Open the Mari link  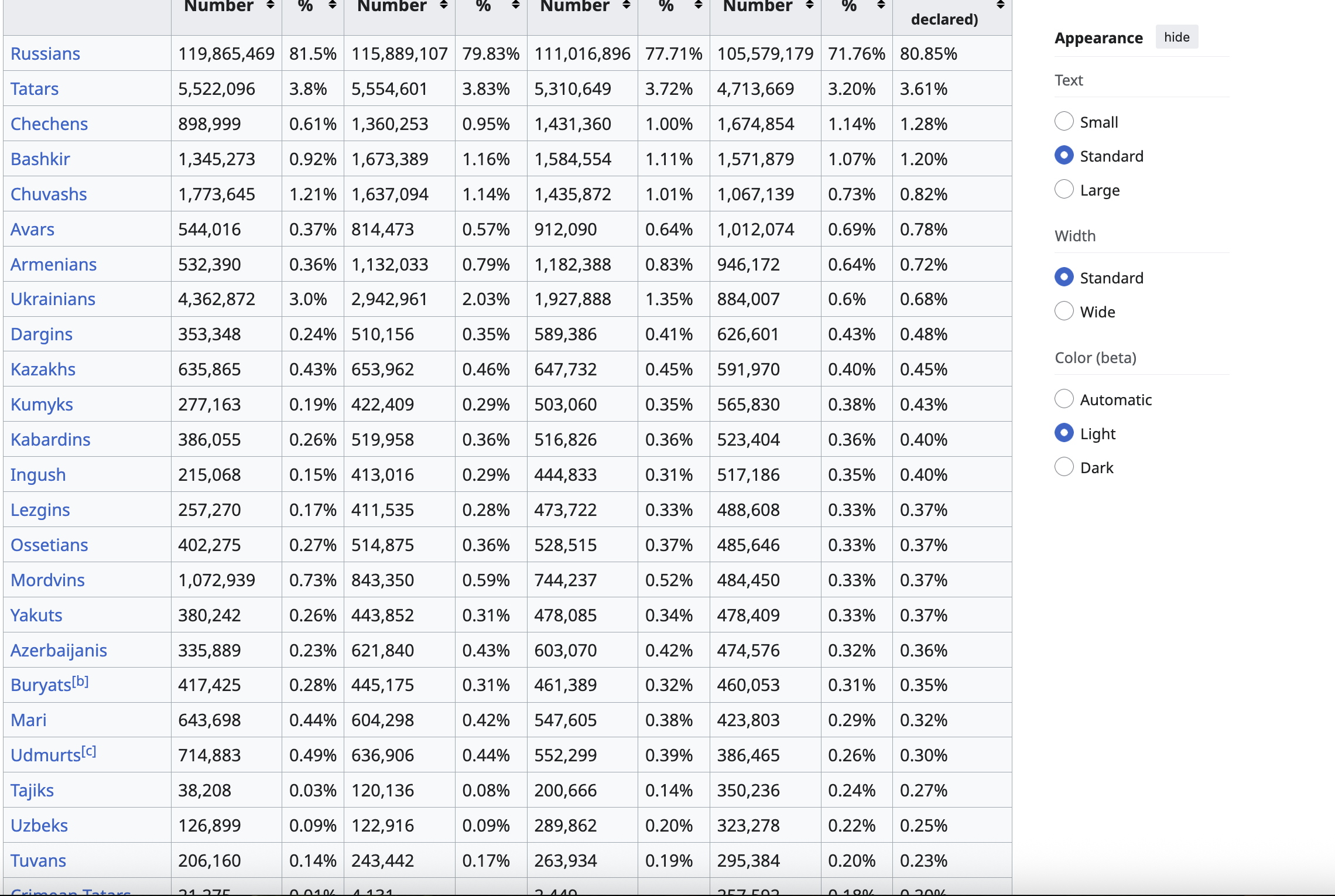point(28,720)
